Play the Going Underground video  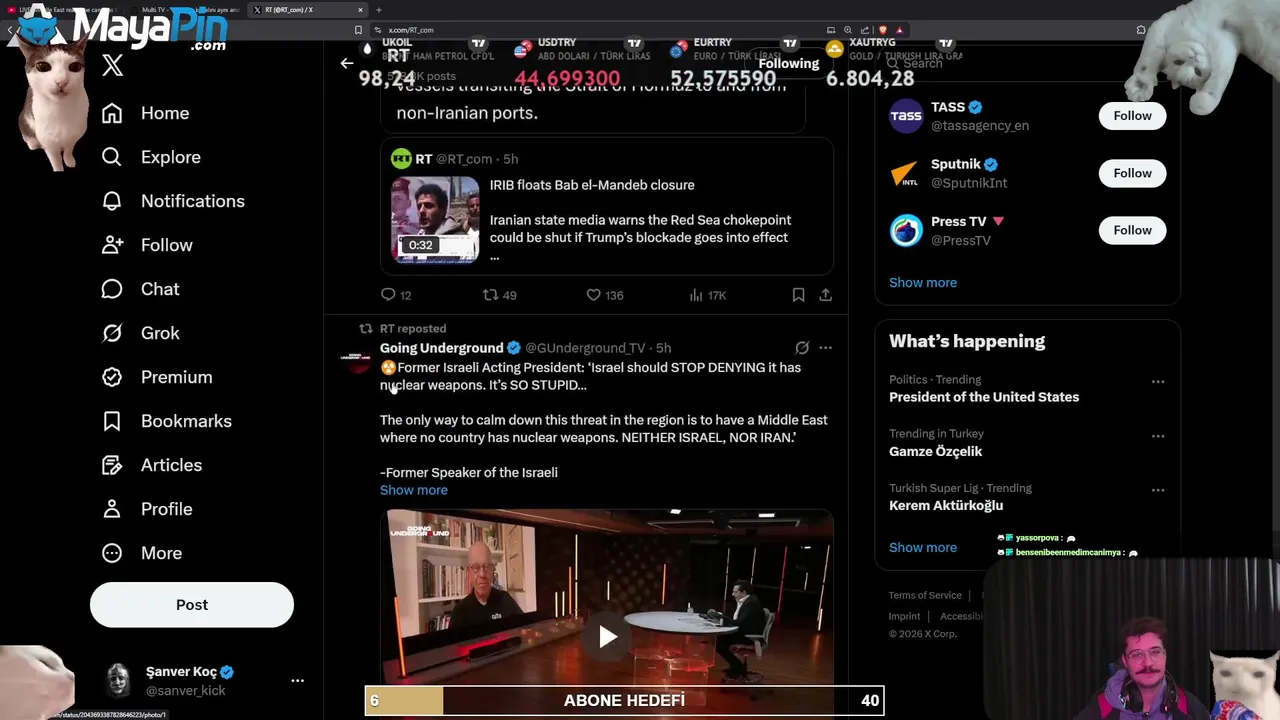tap(607, 636)
